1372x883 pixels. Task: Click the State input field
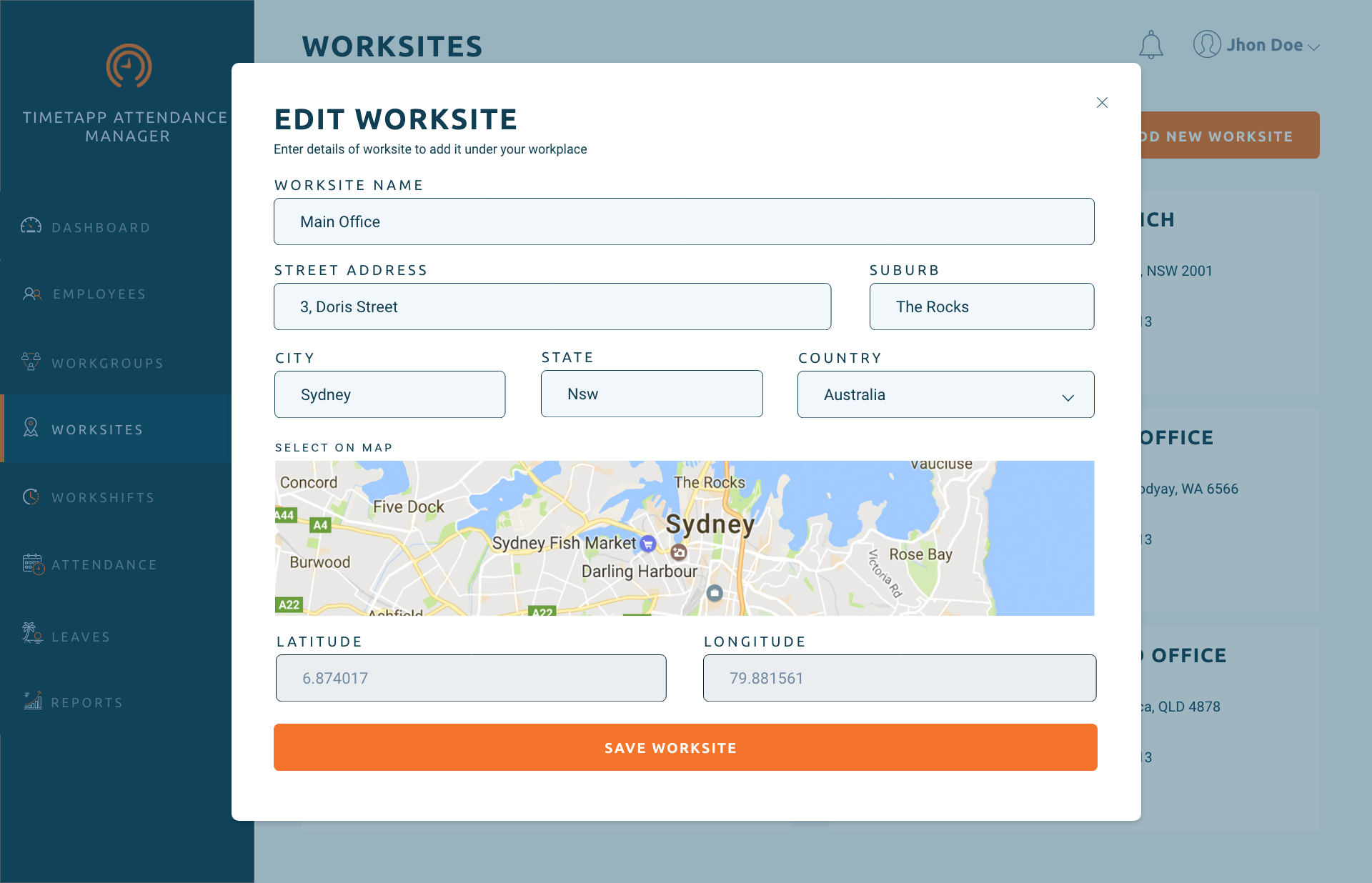point(652,394)
